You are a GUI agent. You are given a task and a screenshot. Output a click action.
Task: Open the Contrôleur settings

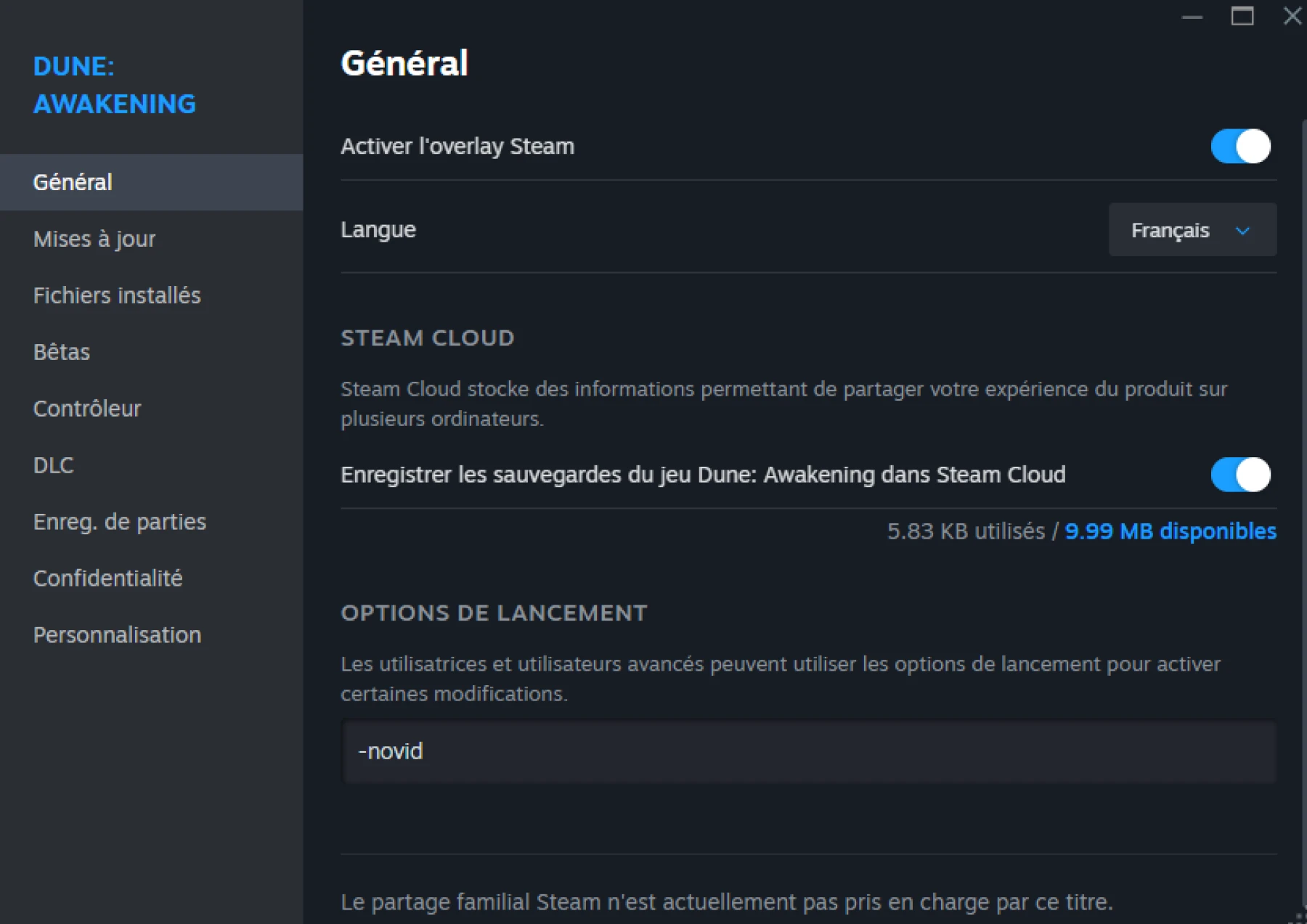coord(86,409)
